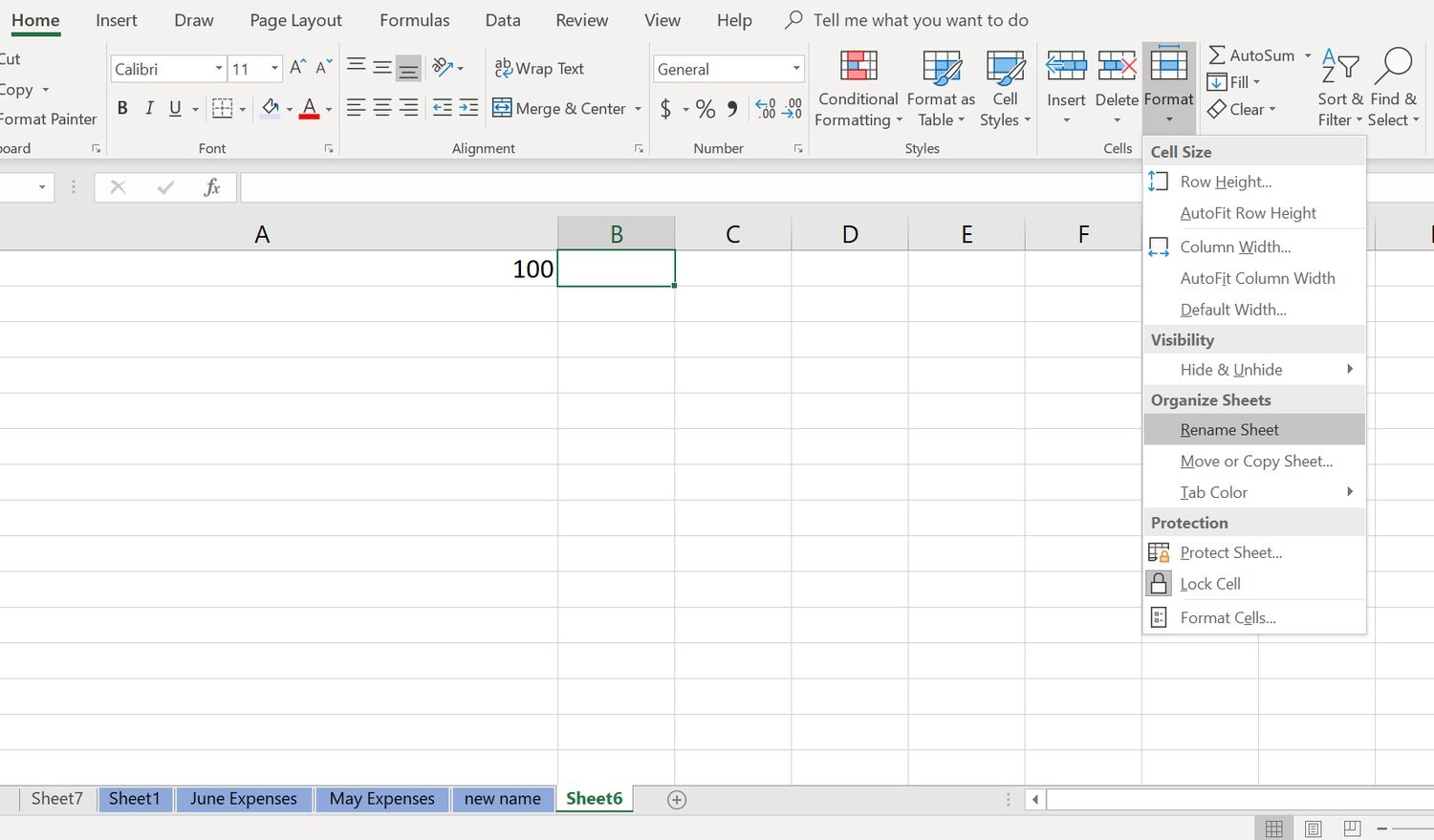Add a new sheet with plus icon

point(677,800)
